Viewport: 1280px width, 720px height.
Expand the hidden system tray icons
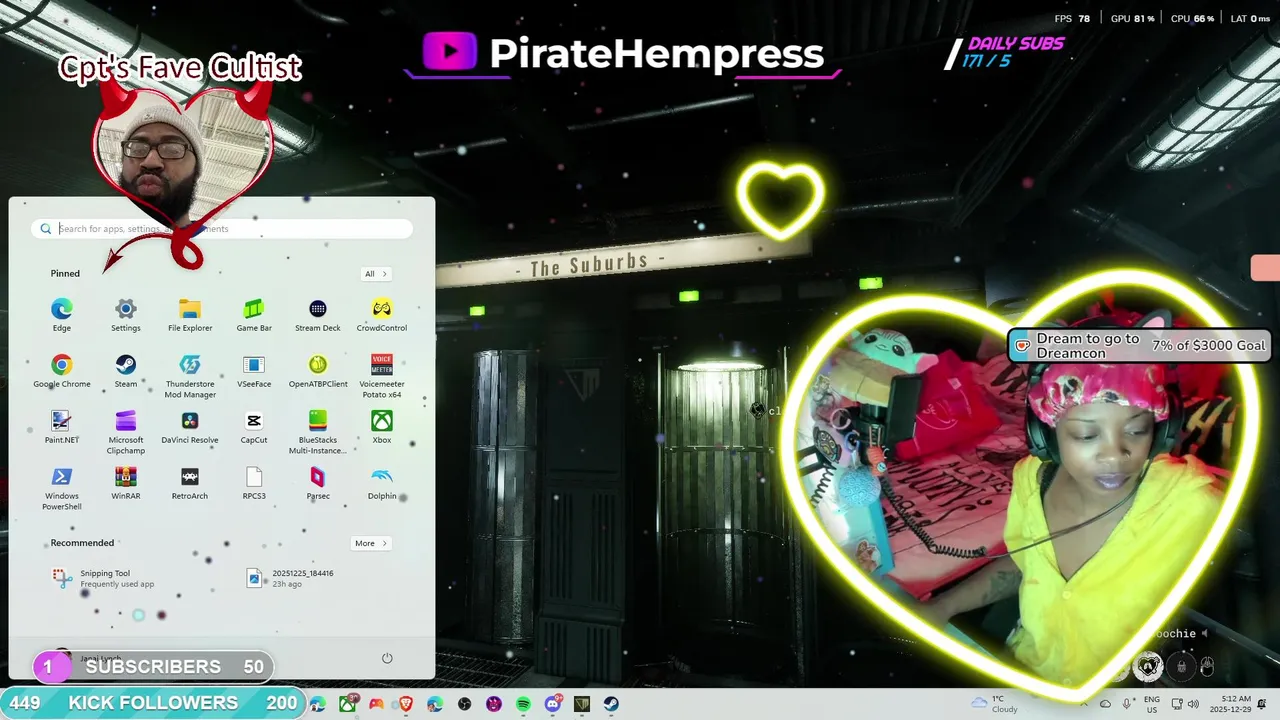pos(1084,704)
